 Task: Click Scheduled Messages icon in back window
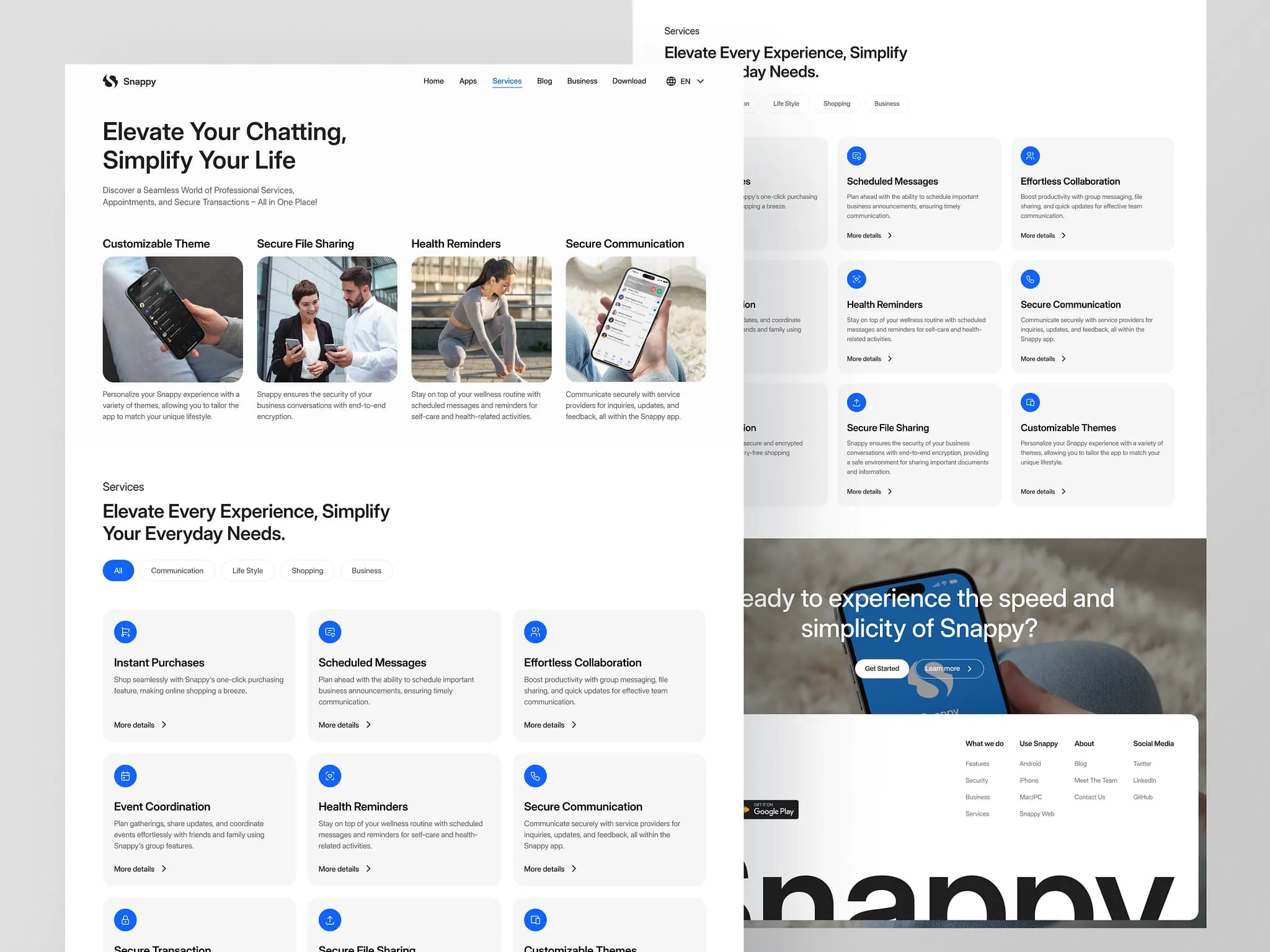856,156
